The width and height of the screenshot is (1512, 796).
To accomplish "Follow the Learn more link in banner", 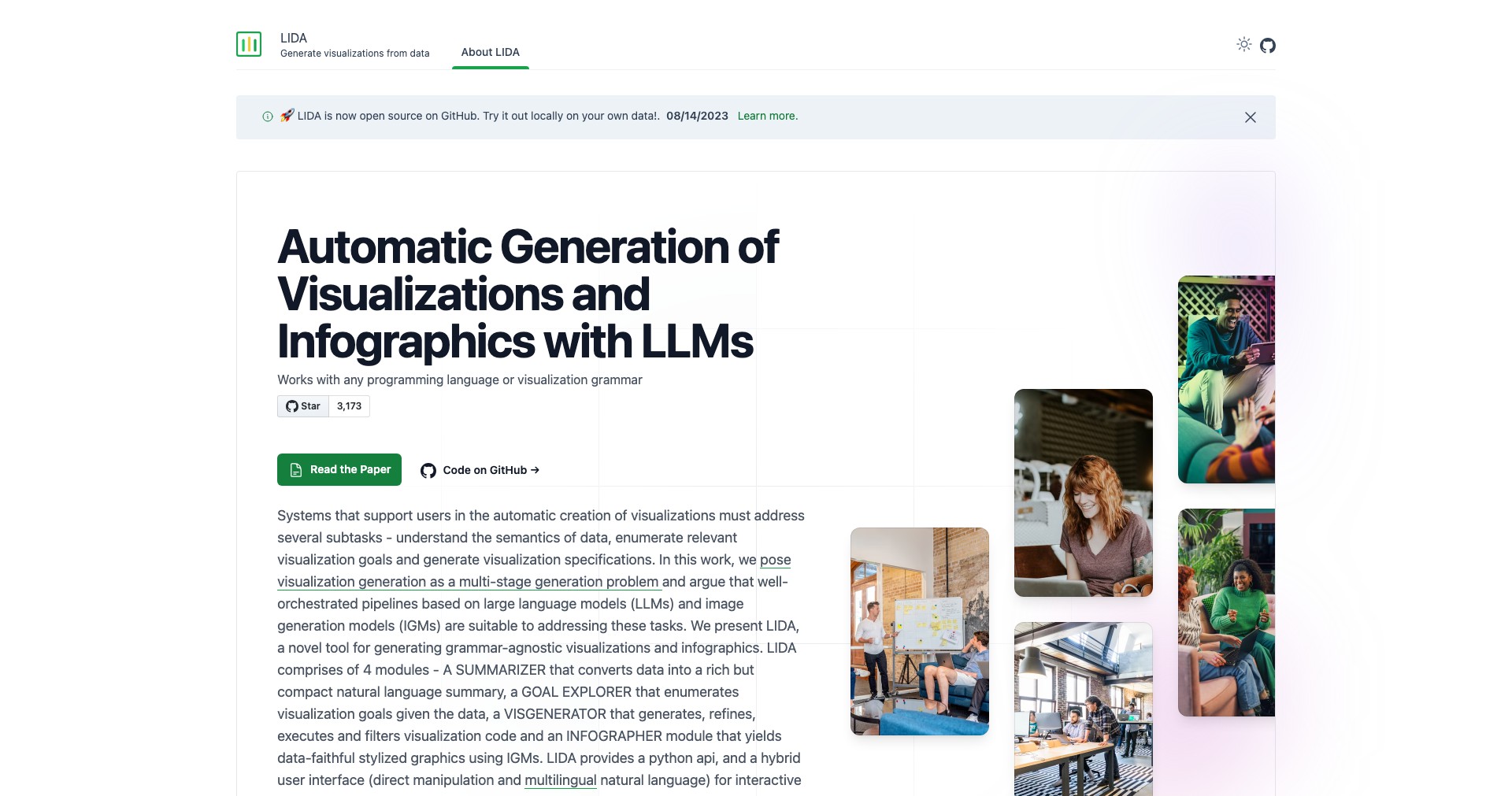I will pos(768,116).
